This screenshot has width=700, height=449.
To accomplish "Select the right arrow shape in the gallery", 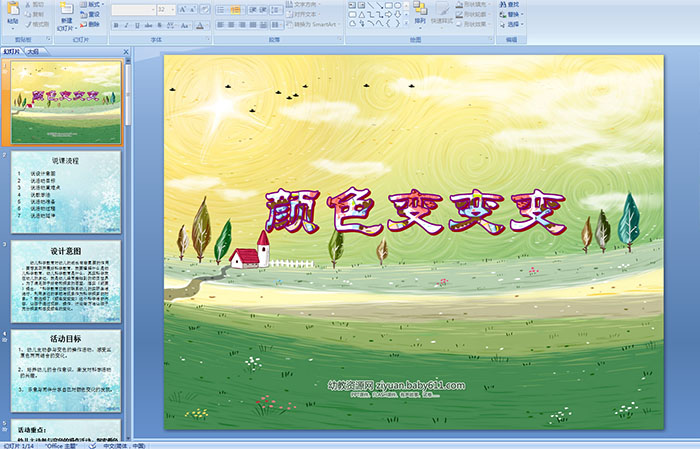I will [388, 14].
